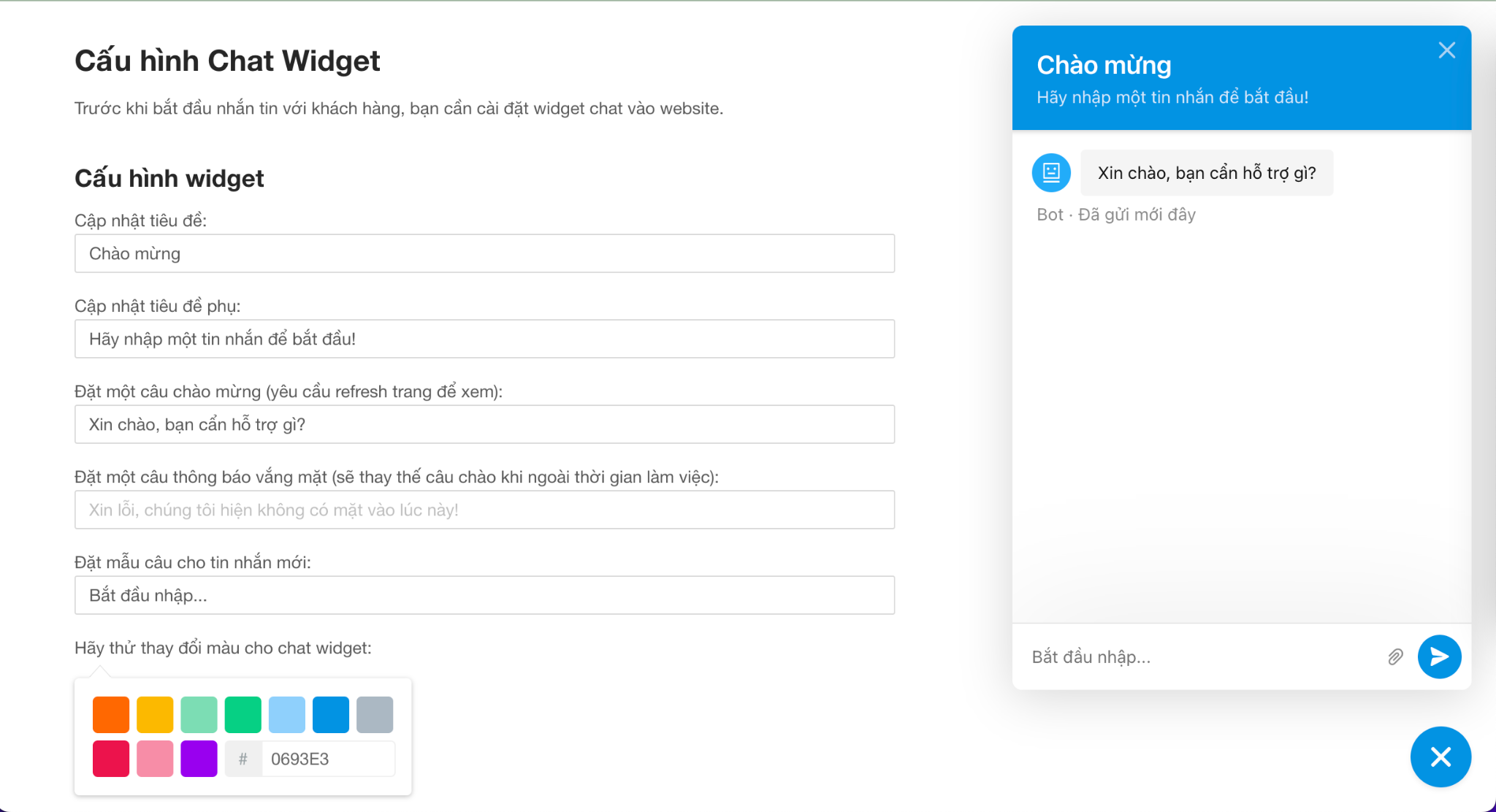Select the gray color swatch

(375, 714)
